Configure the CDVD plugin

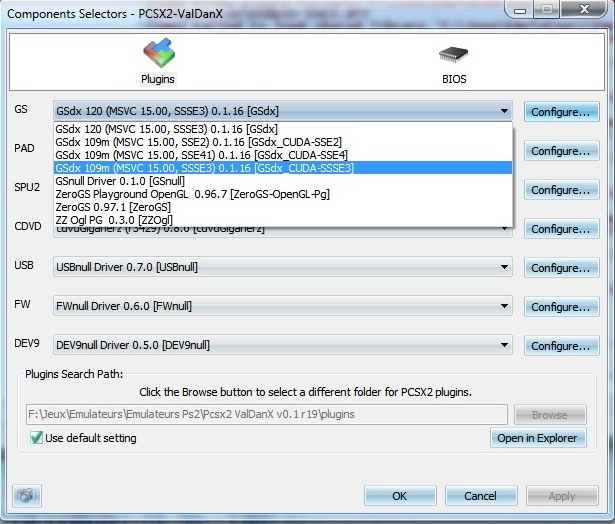tap(561, 229)
